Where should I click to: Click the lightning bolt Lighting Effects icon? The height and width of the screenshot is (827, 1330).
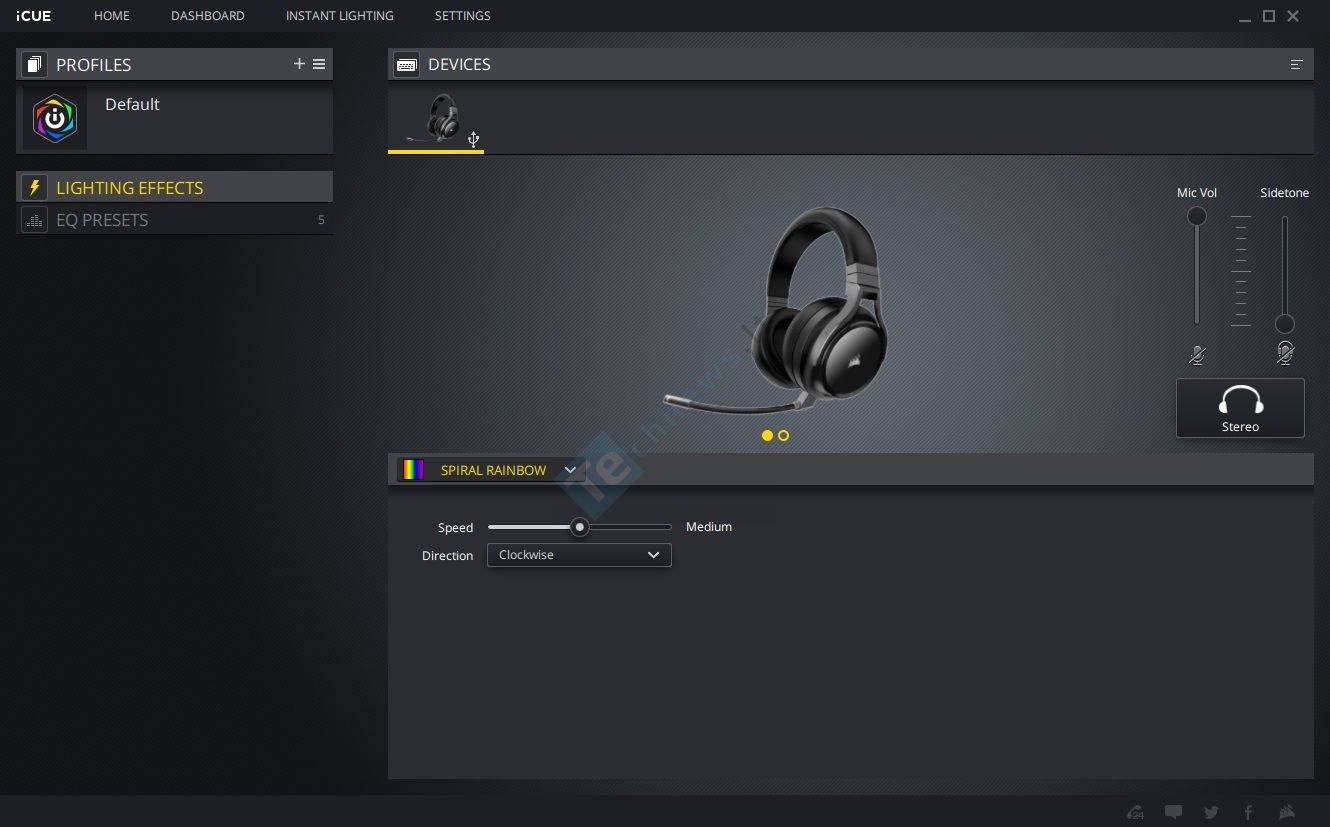(x=34, y=188)
